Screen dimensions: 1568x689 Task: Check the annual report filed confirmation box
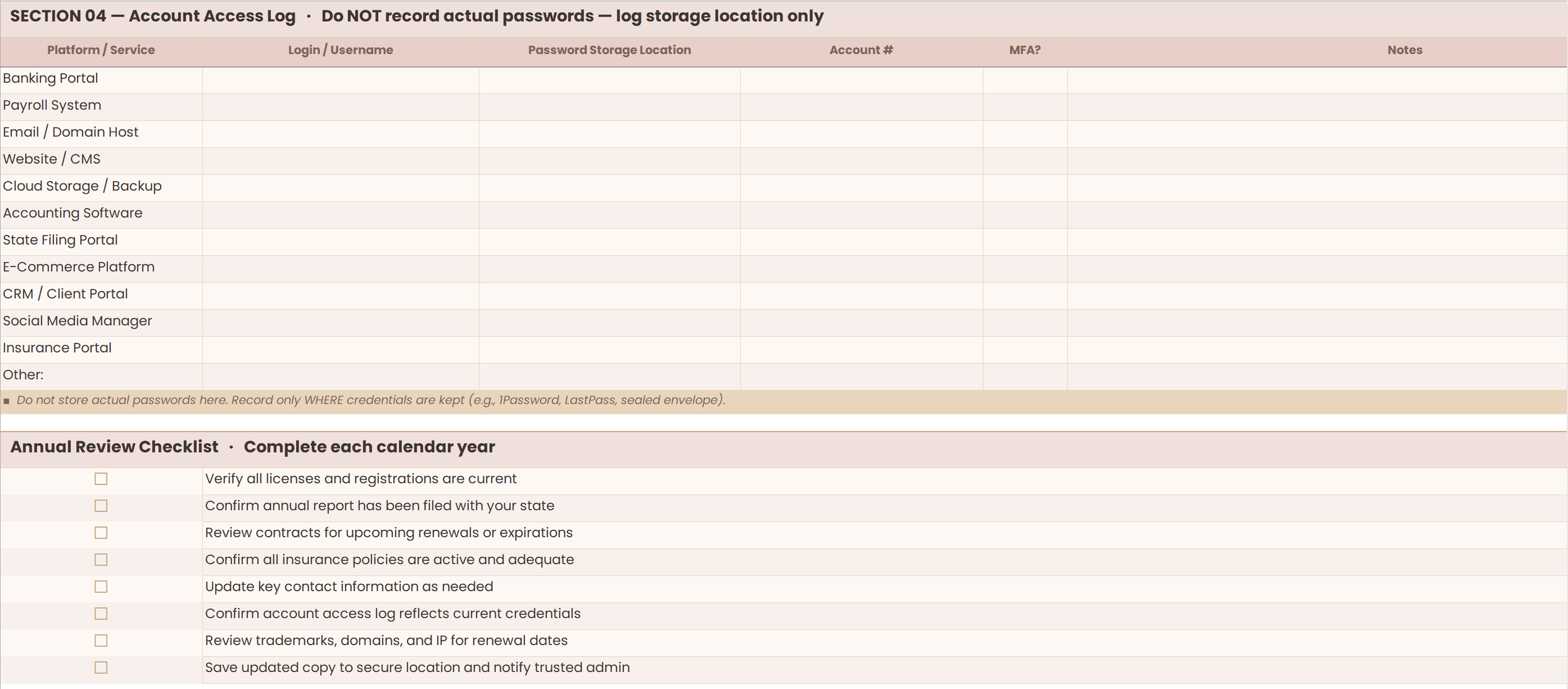[x=101, y=505]
